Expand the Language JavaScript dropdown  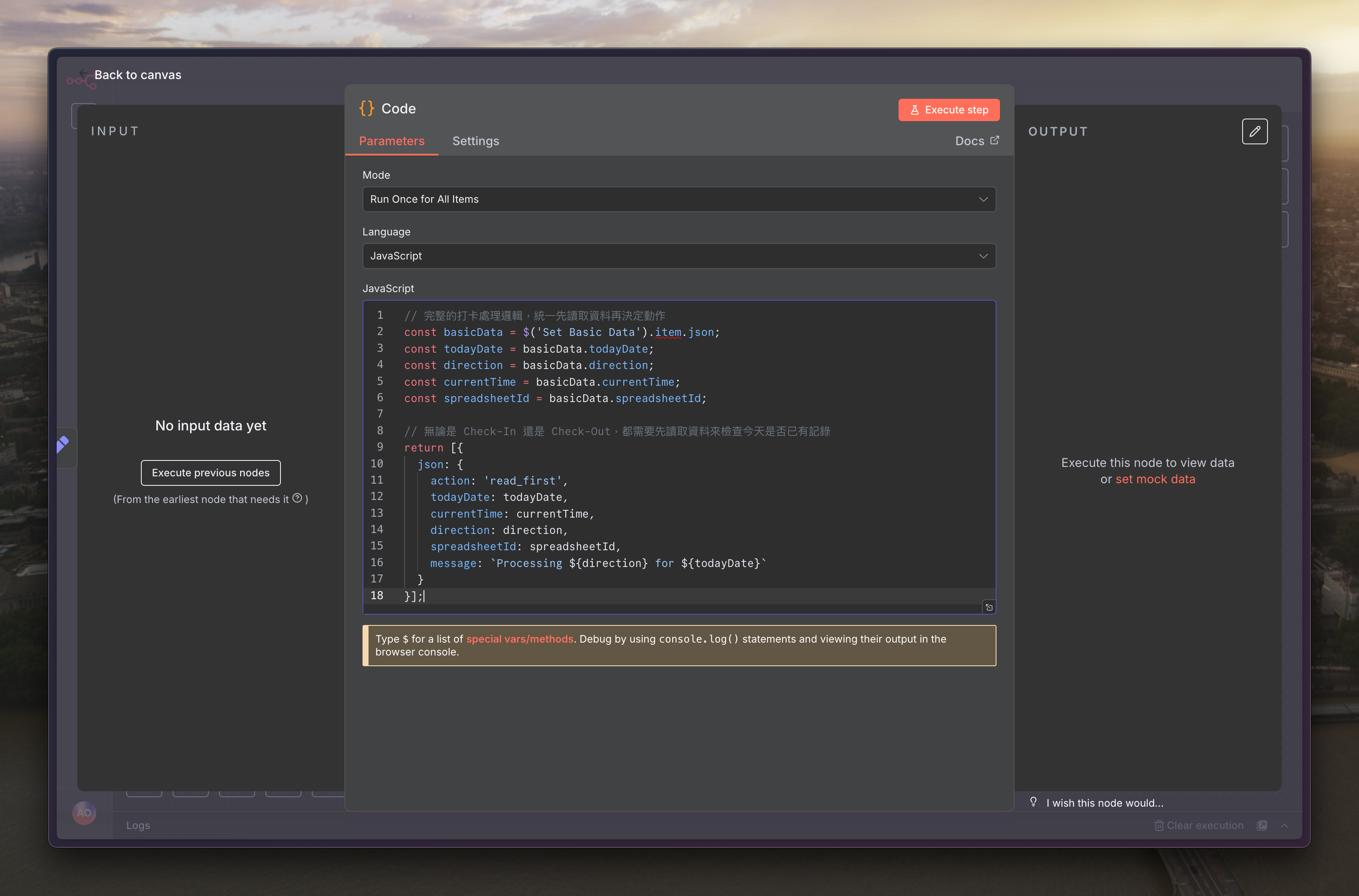tap(679, 256)
